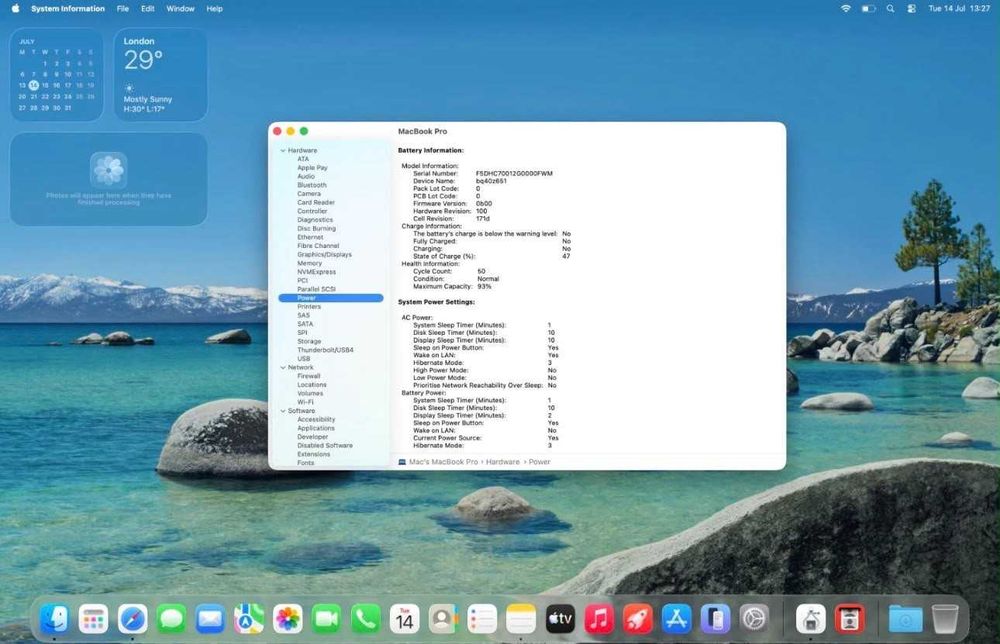1000x644 pixels.
Task: Click the battery serial number value
Action: tap(514, 173)
